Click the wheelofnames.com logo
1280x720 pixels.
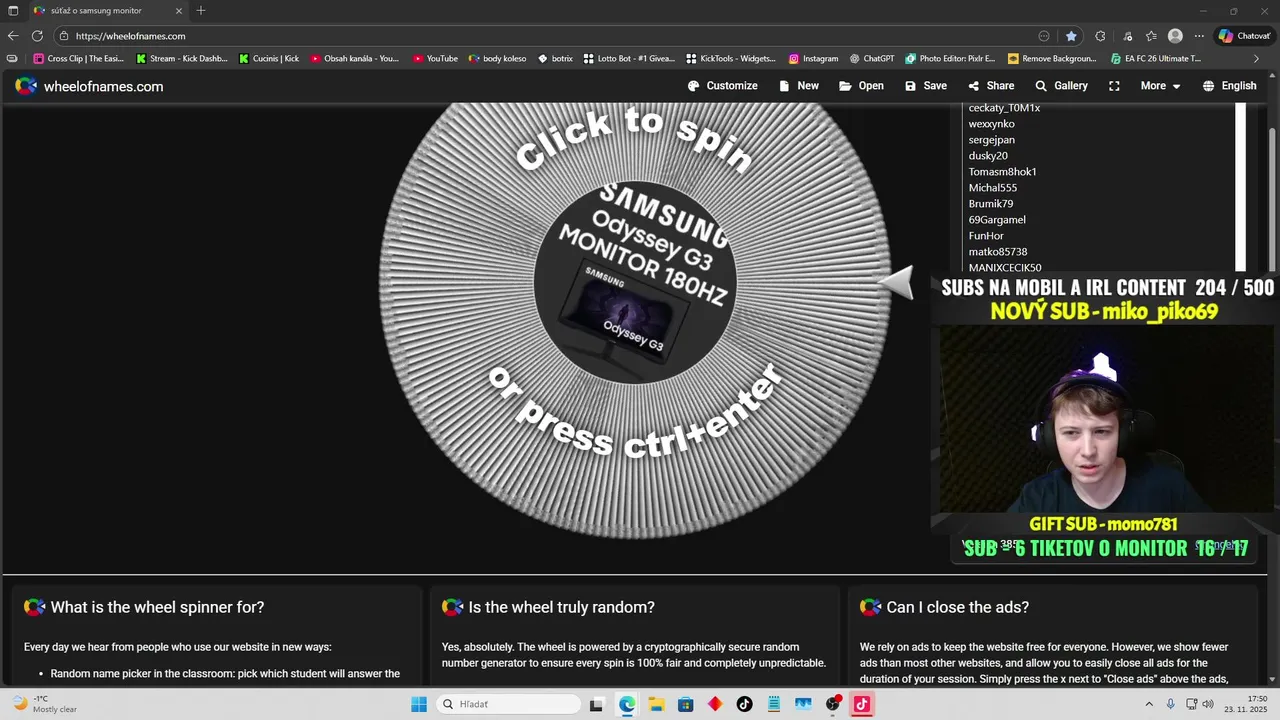[x=89, y=86]
